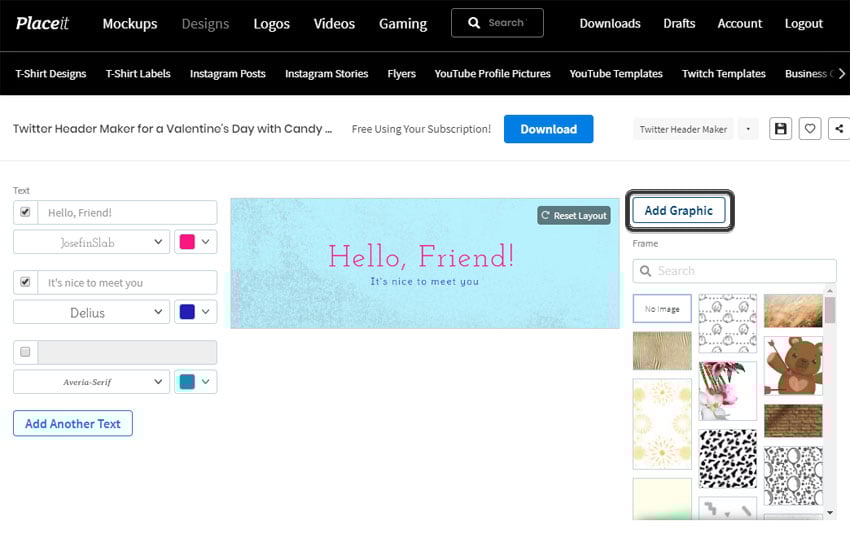The height and width of the screenshot is (534, 850).
Task: Click Hello, Friend! heading on canvas
Action: pos(421,256)
